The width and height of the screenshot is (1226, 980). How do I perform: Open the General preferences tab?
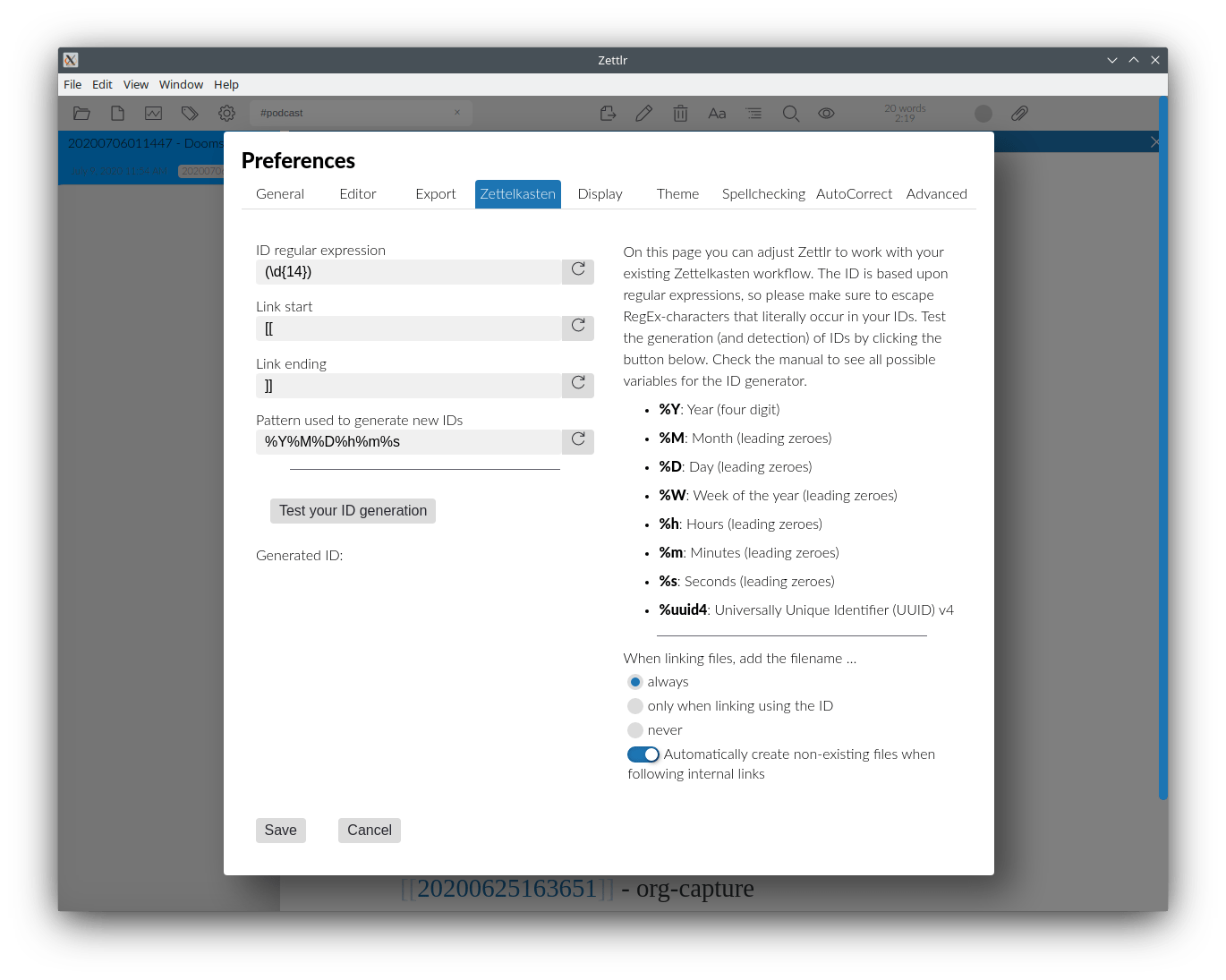pos(280,194)
